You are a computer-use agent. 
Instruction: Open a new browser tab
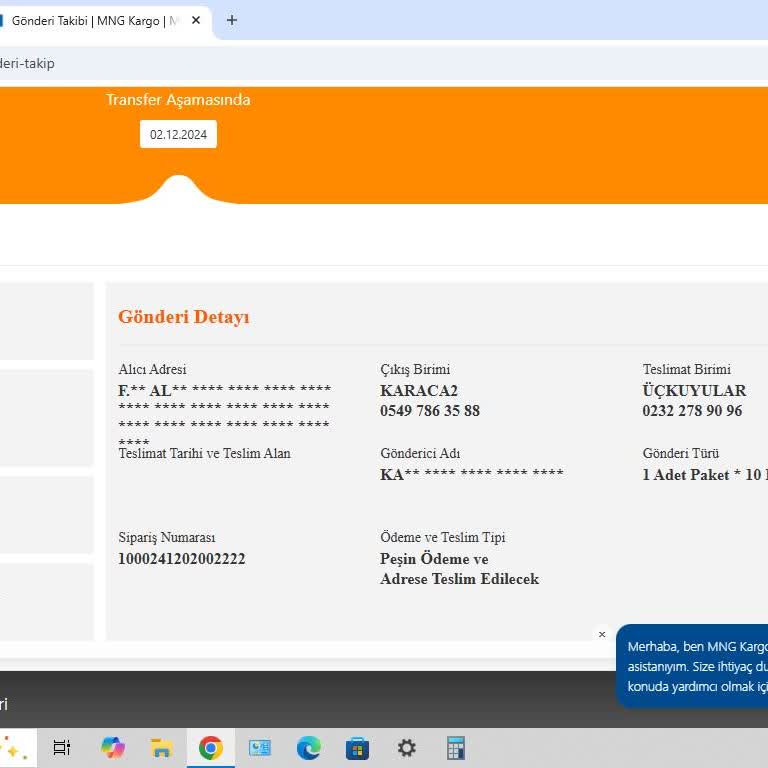[x=232, y=21]
